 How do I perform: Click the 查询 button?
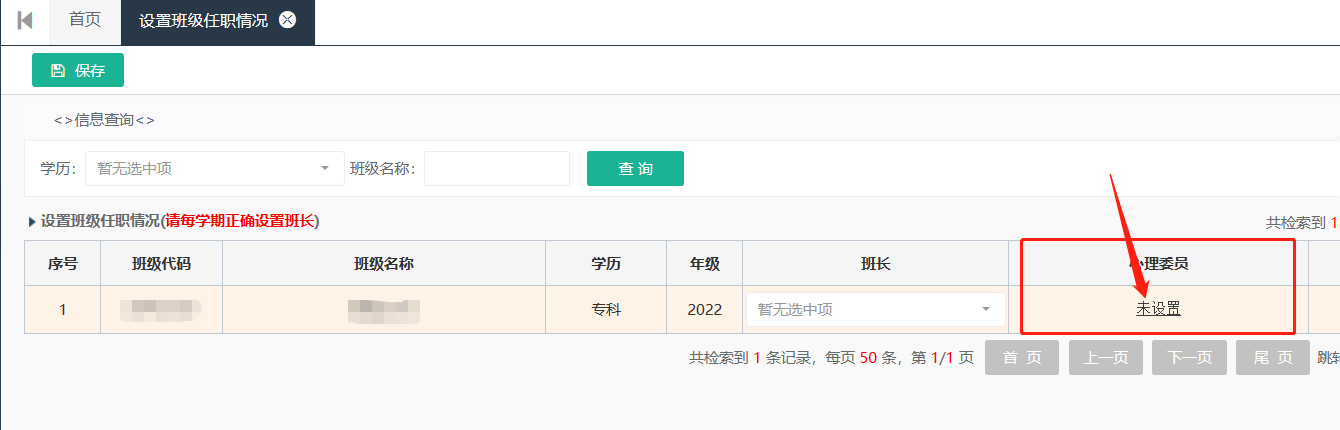[635, 169]
